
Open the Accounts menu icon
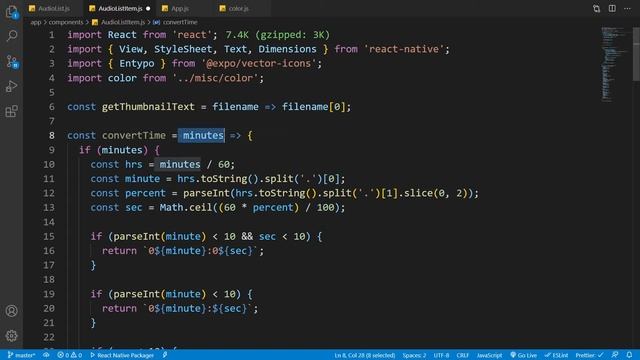pyautogui.click(x=11, y=311)
